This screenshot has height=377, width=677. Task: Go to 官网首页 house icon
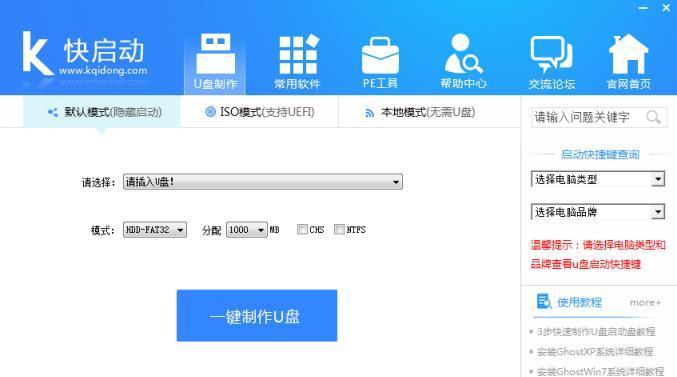pos(628,54)
